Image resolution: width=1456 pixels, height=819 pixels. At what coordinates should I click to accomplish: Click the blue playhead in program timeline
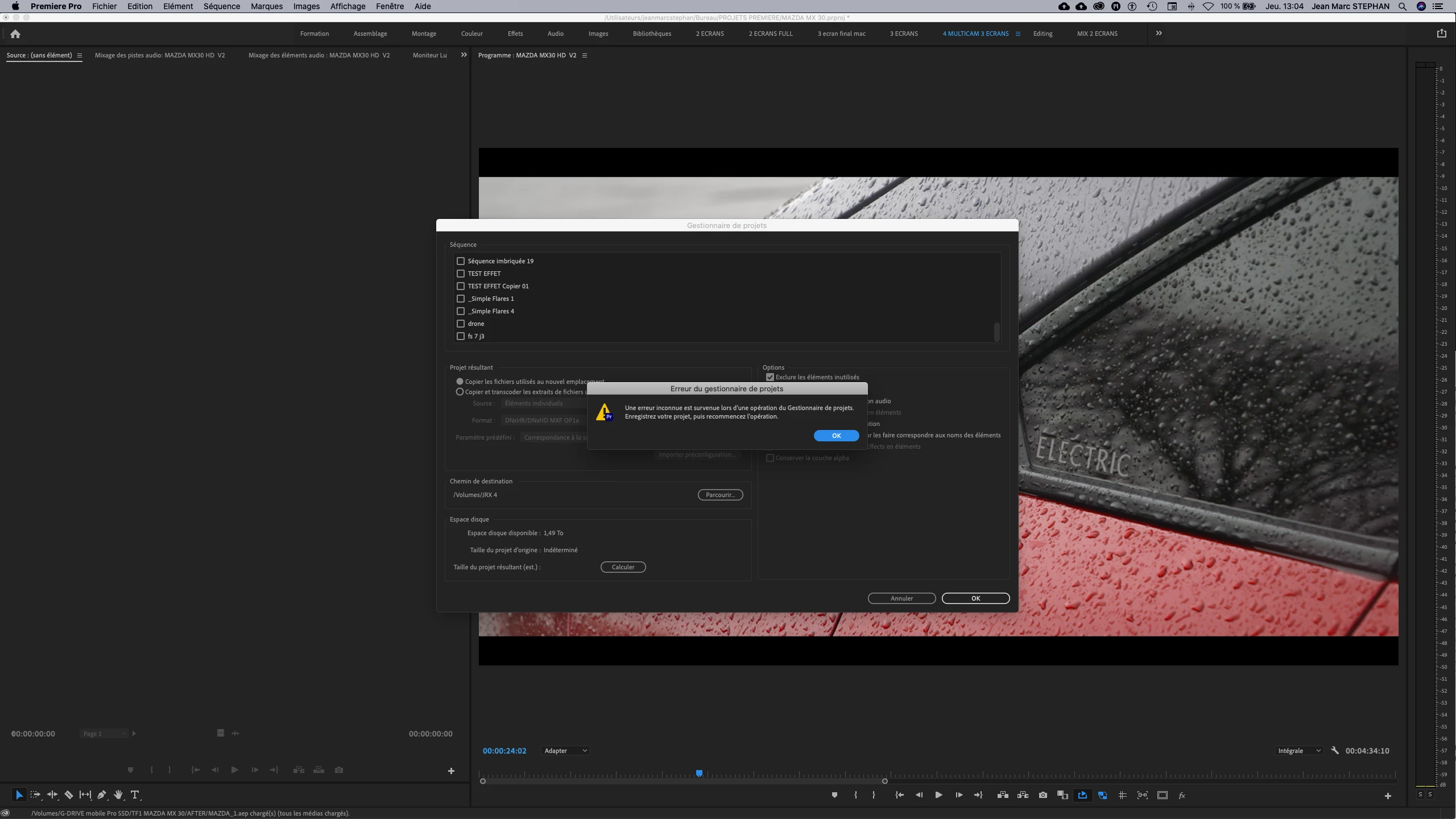[x=699, y=773]
